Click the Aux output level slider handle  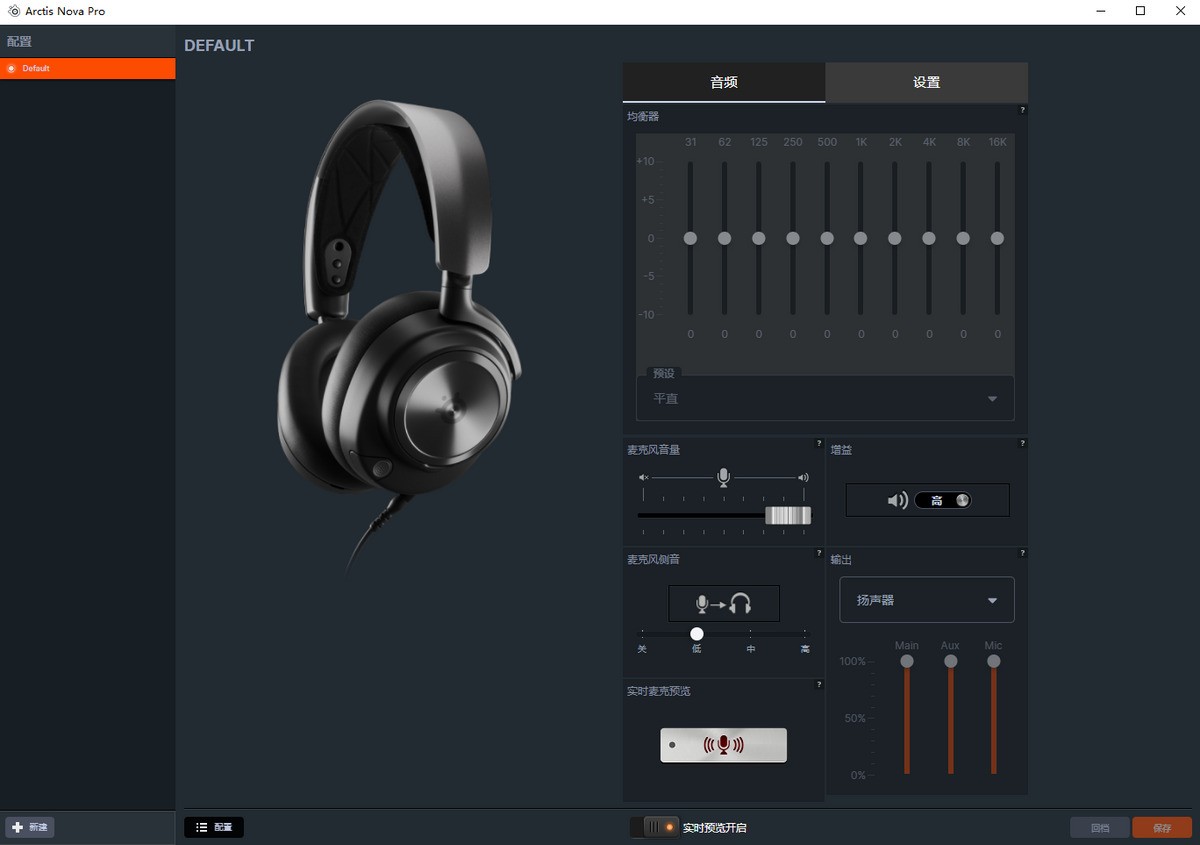pyautogui.click(x=950, y=661)
